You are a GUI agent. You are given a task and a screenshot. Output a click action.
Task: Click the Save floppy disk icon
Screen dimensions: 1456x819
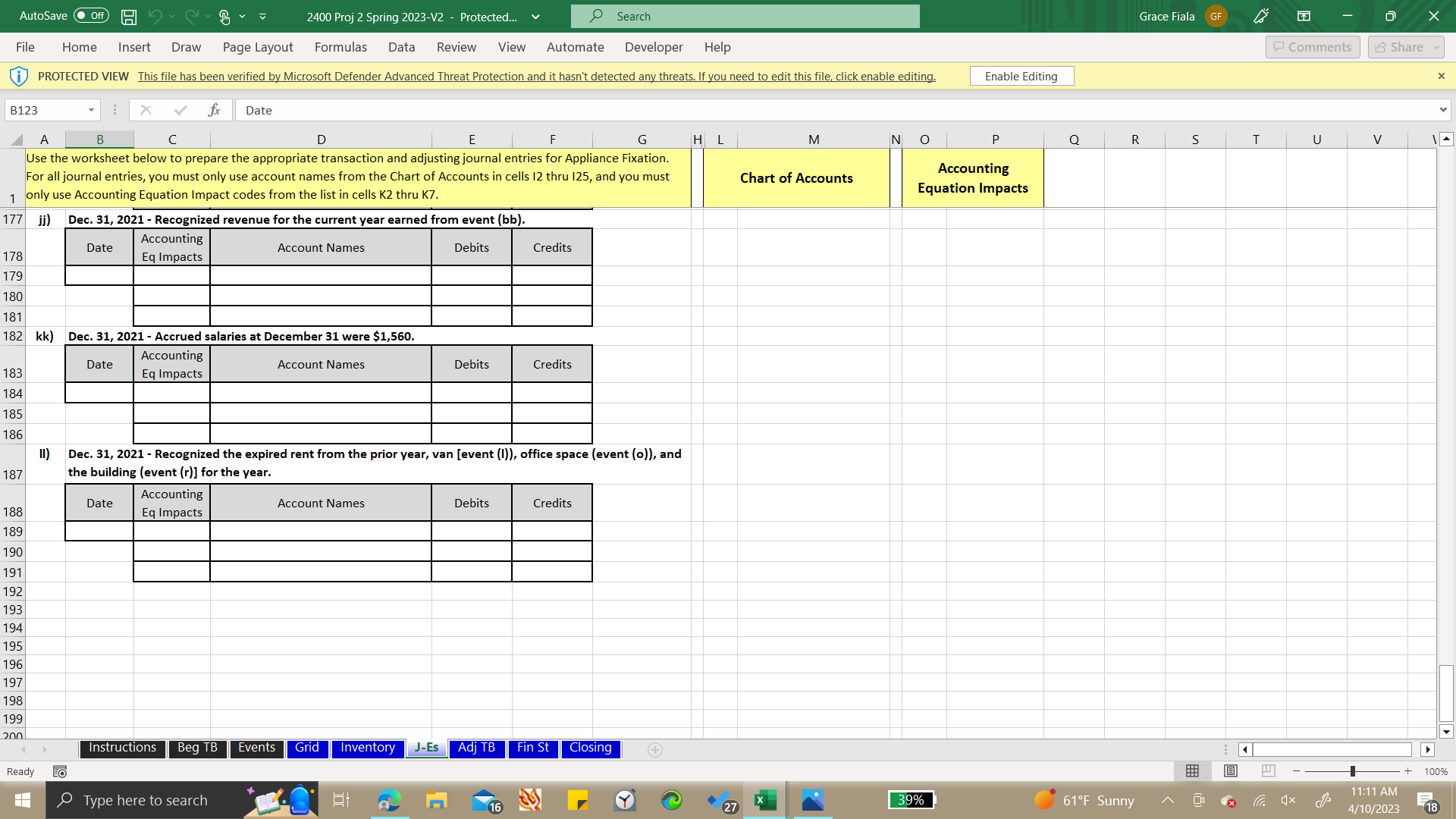click(129, 17)
